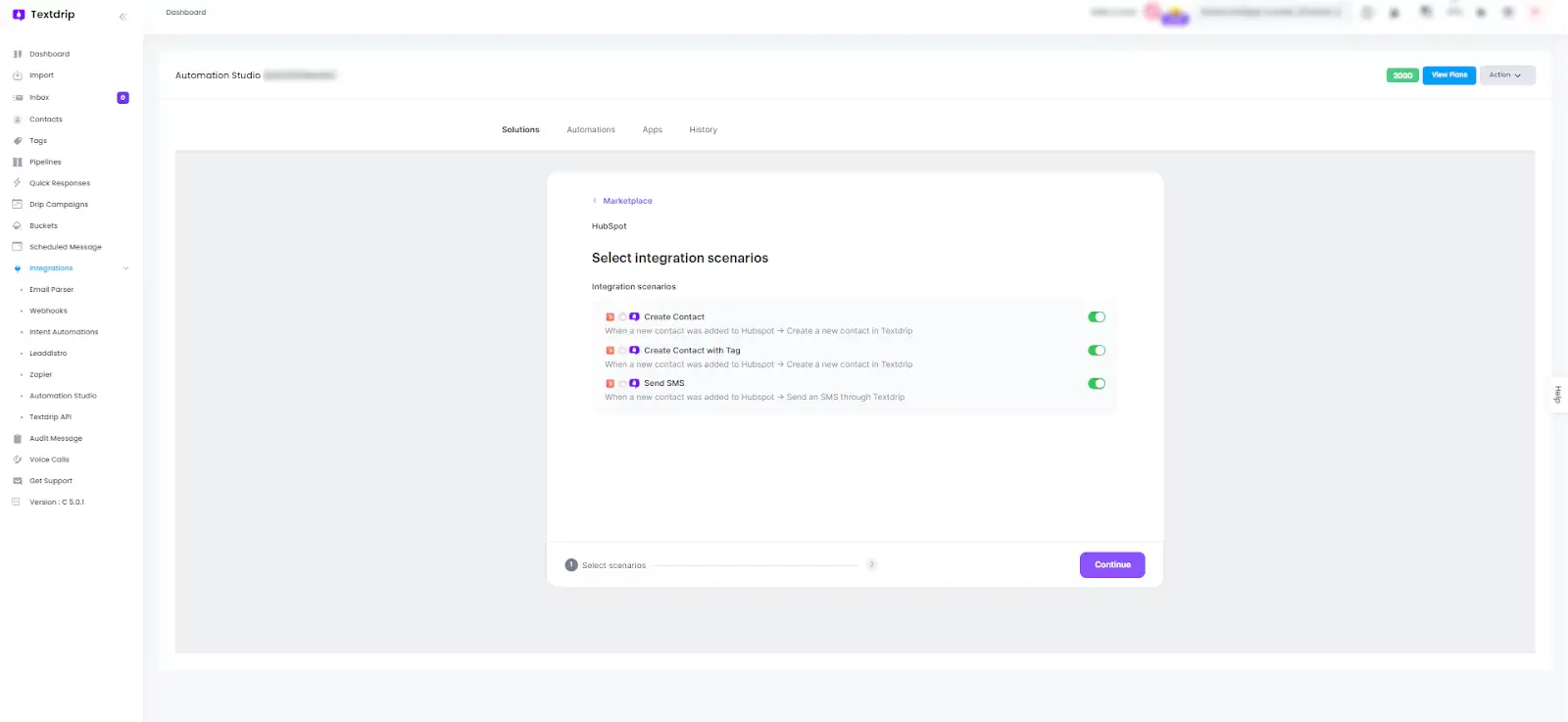Go back to Marketplace link
Image resolution: width=1568 pixels, height=722 pixels.
(626, 201)
